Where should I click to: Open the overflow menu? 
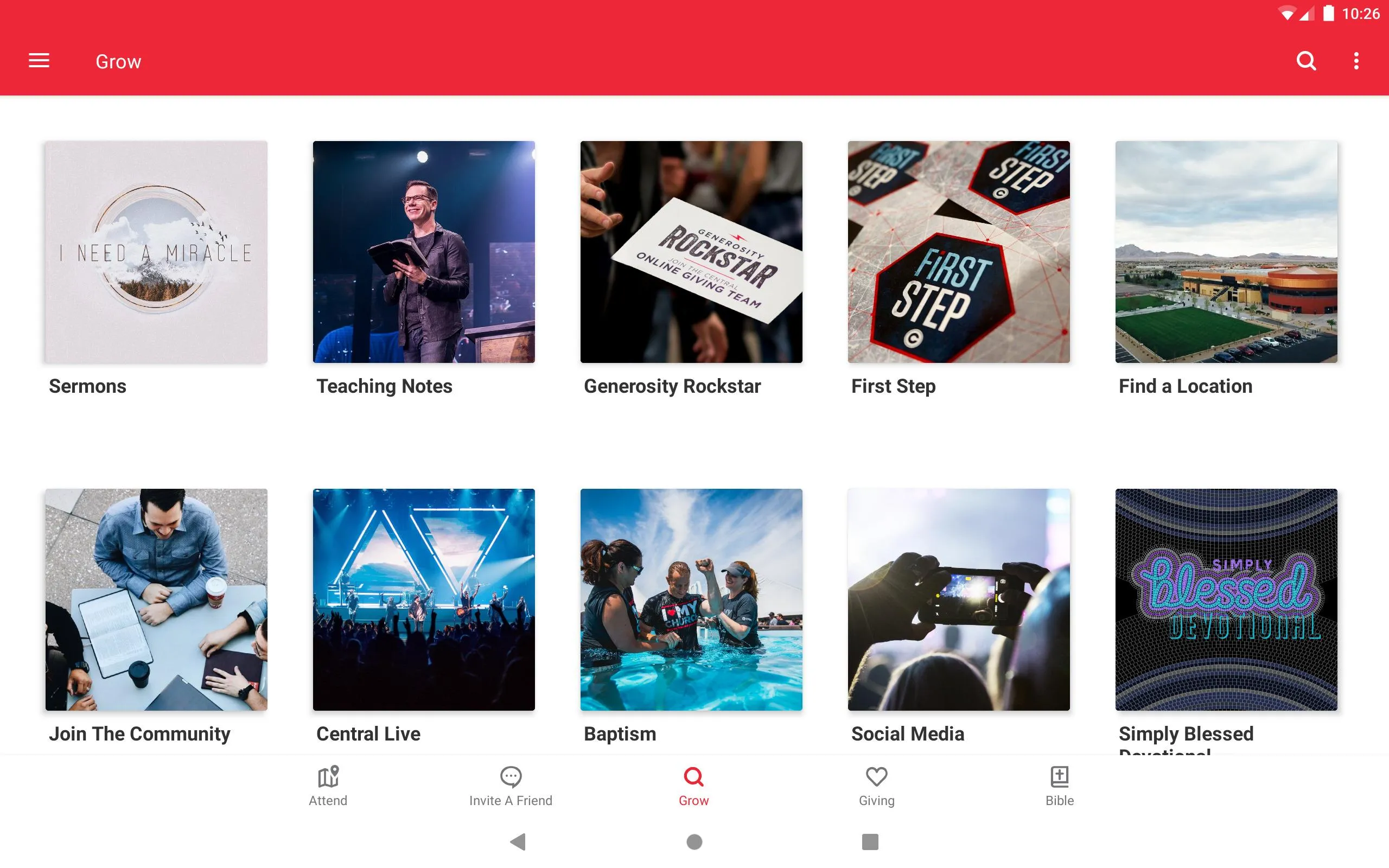[1356, 60]
